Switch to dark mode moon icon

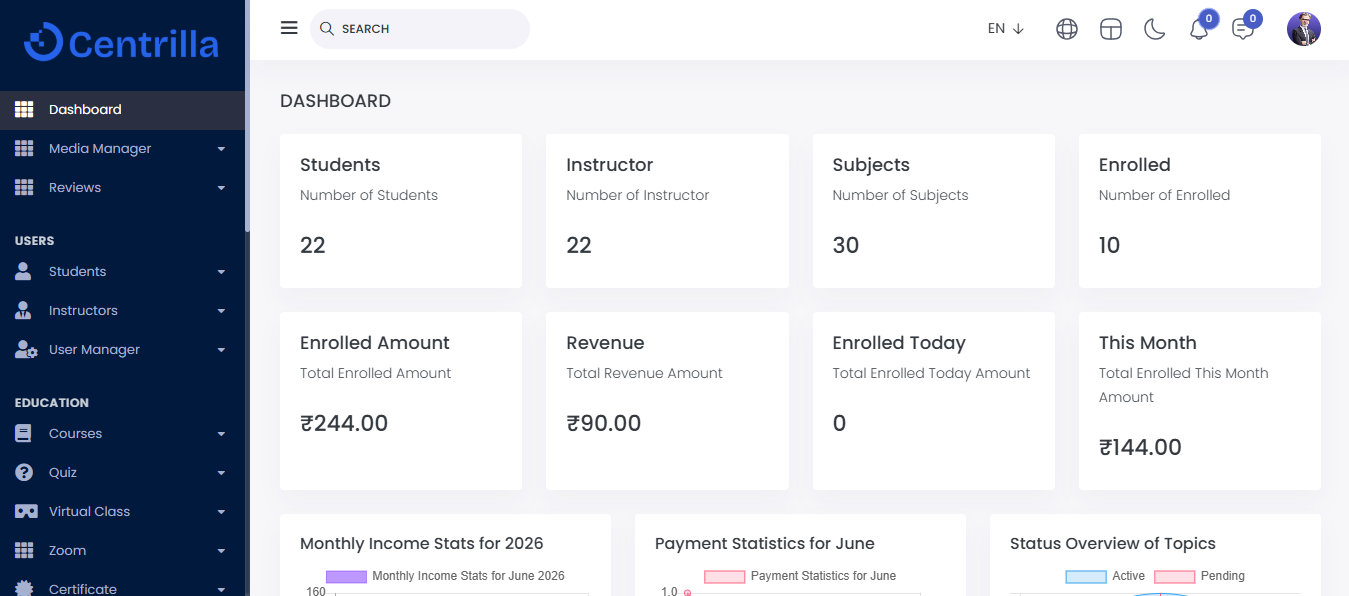coord(1155,29)
